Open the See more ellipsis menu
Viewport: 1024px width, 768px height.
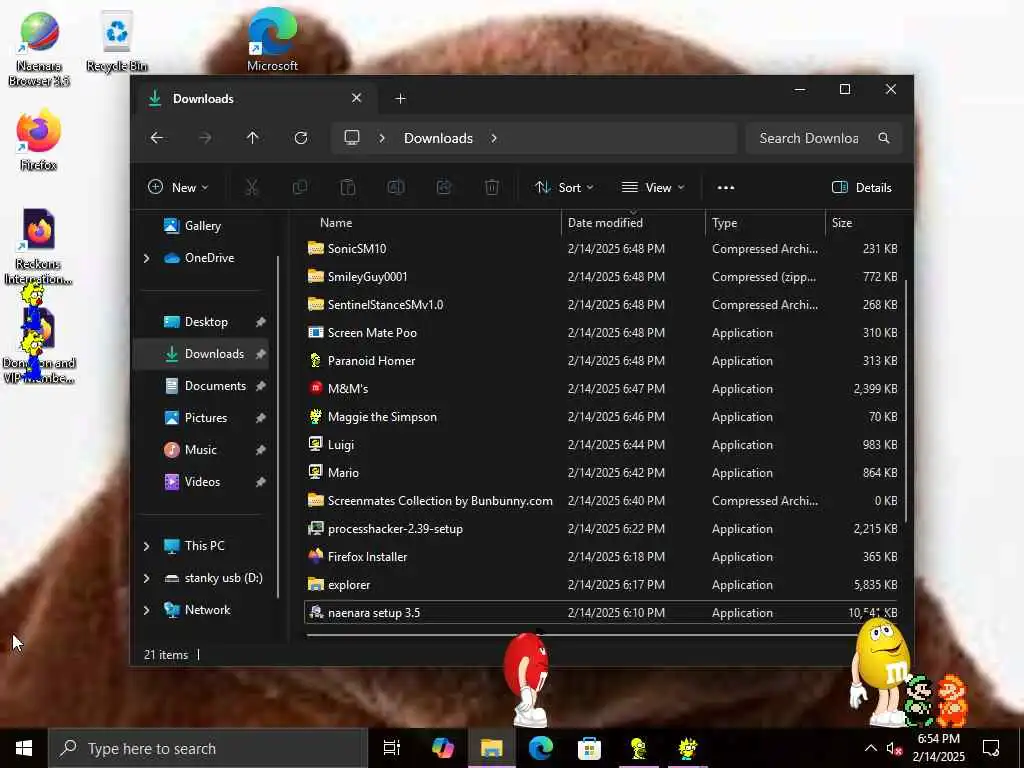726,187
